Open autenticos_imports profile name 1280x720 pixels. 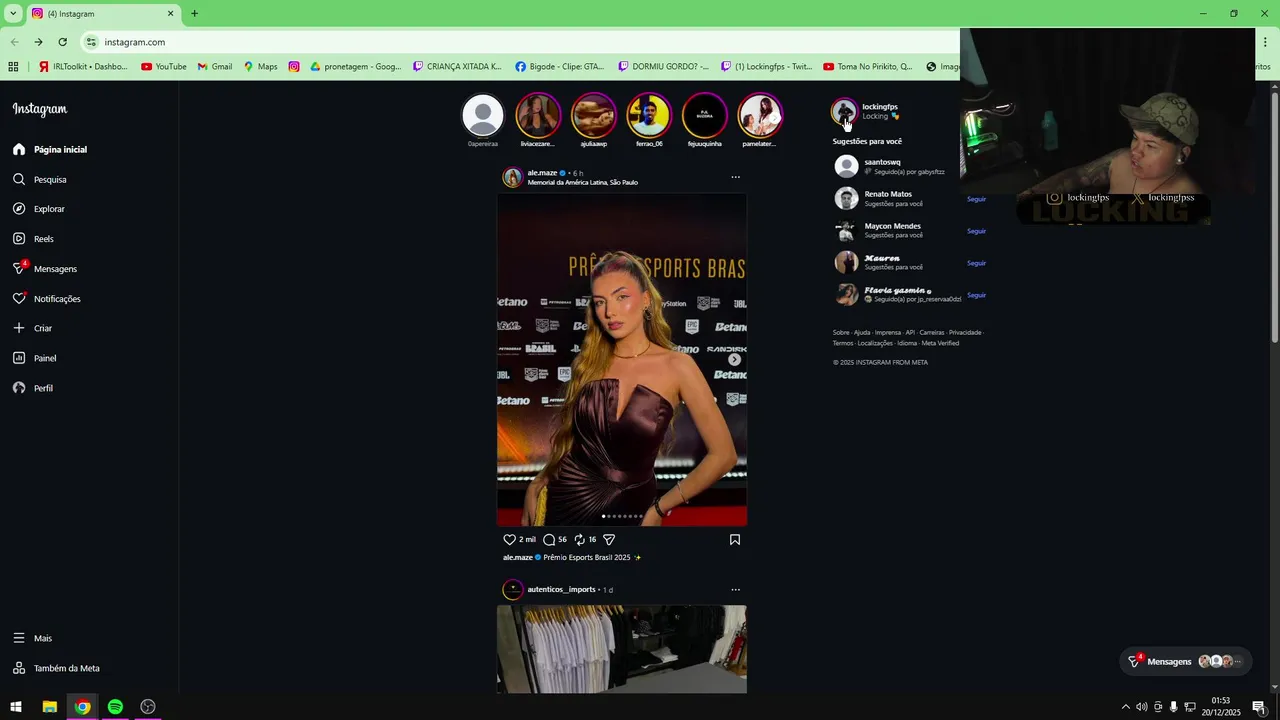(x=561, y=590)
